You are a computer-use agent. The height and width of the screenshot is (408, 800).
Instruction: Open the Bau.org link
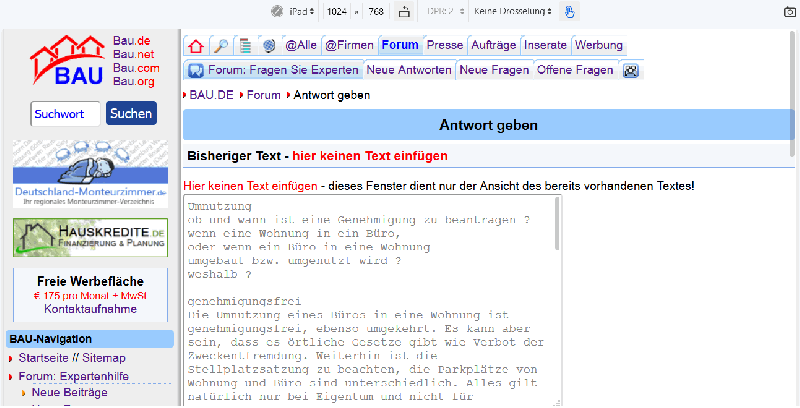pyautogui.click(x=134, y=81)
